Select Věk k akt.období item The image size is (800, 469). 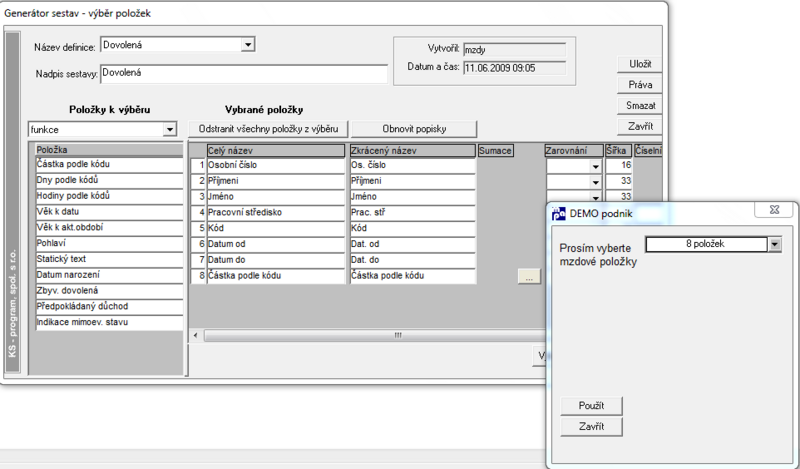[109, 228]
